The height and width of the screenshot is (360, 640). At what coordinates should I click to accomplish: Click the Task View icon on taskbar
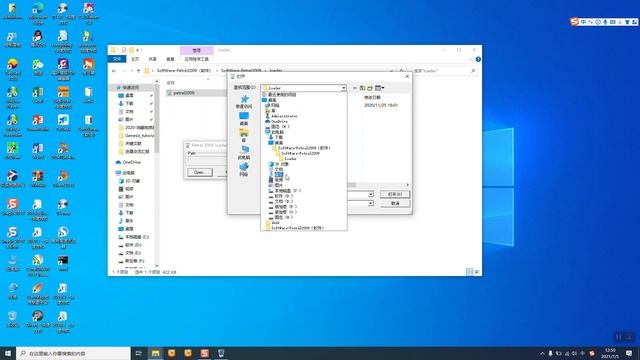point(139,353)
